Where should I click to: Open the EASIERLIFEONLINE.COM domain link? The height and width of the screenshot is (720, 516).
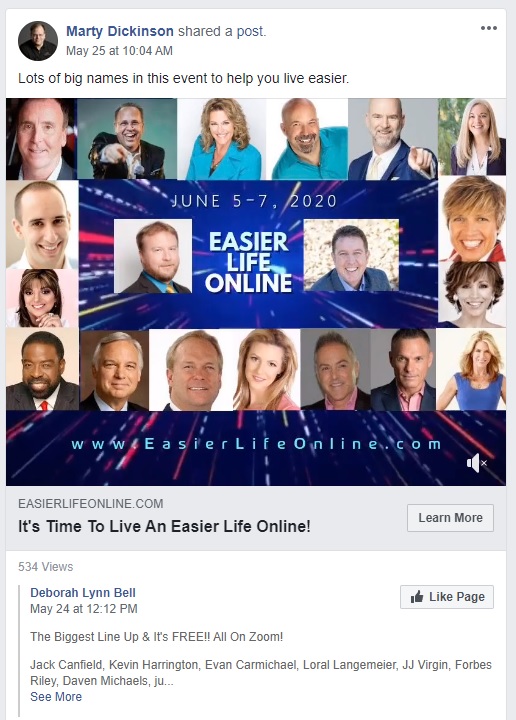coord(91,504)
